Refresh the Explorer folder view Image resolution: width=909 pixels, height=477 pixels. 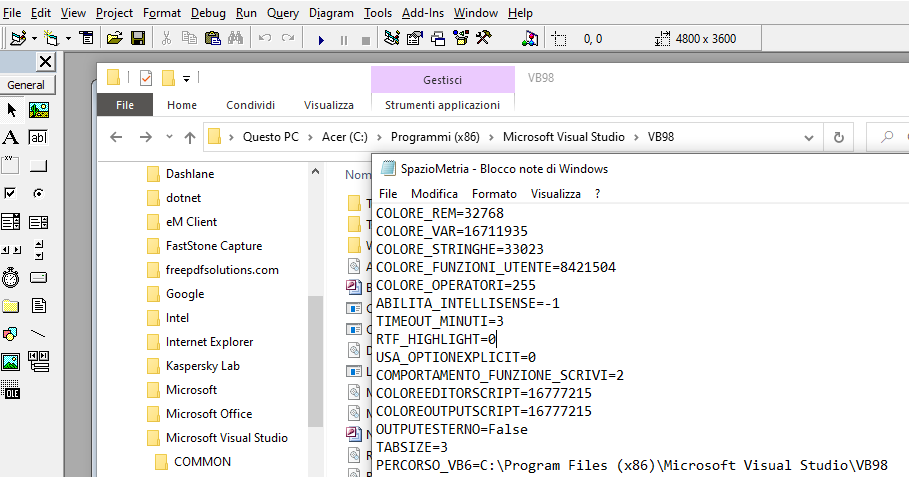point(838,137)
